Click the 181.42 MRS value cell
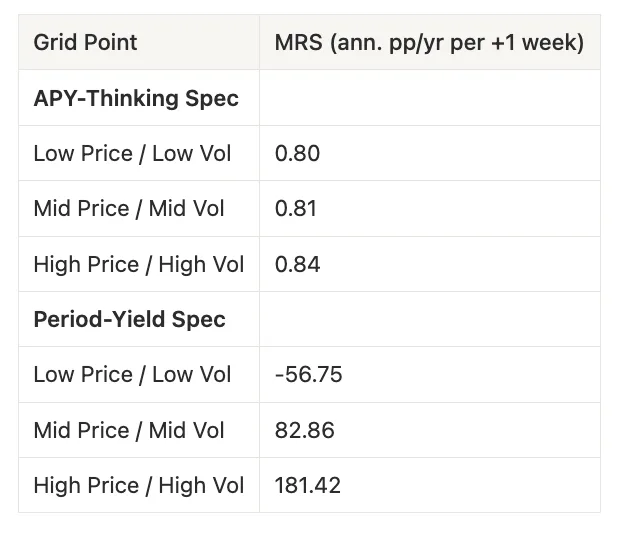Image resolution: width=620 pixels, height=540 pixels. pos(430,485)
